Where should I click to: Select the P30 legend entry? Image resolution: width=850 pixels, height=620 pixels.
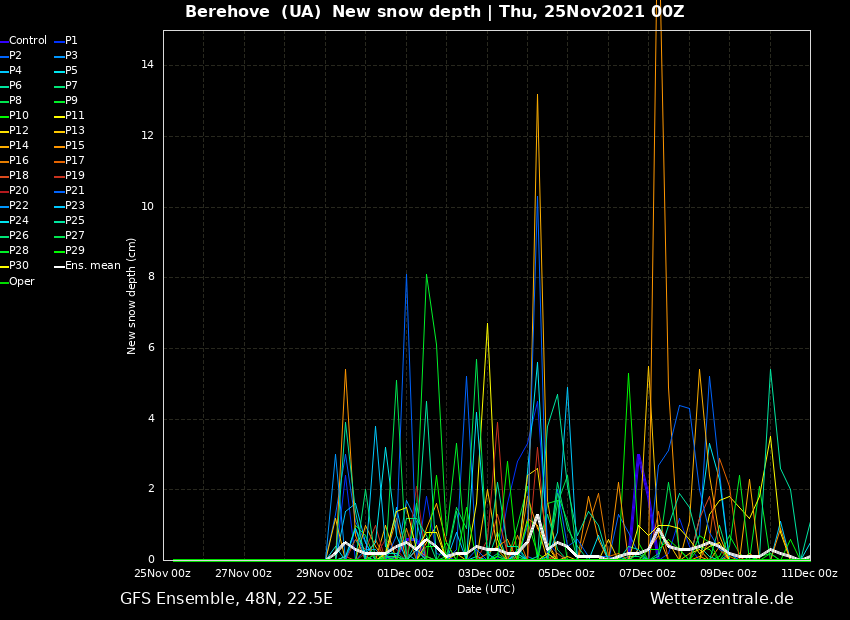[x=19, y=266]
